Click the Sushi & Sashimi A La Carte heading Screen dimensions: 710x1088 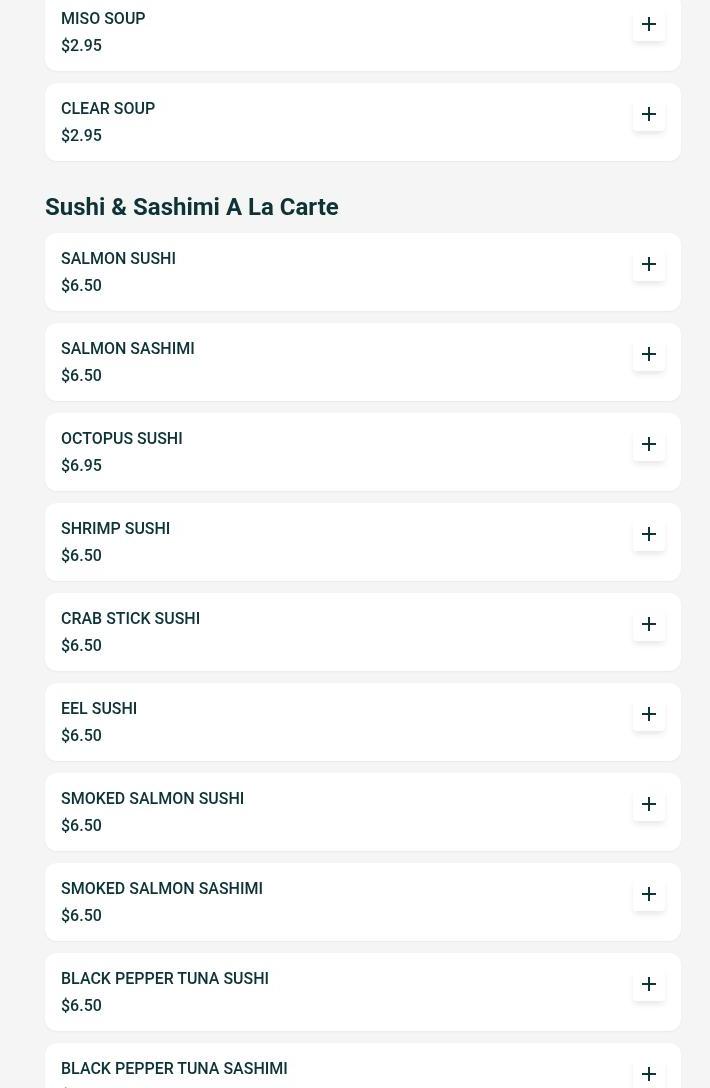191,207
